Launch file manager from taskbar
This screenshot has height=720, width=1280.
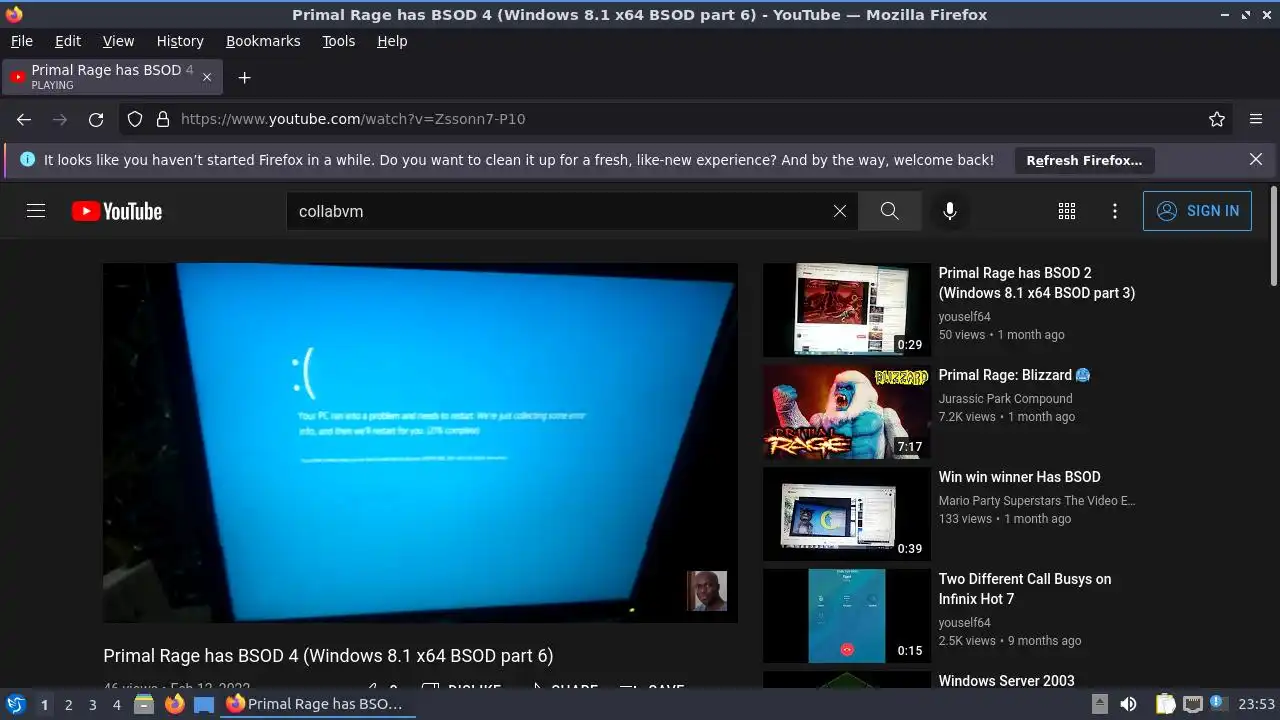tap(144, 704)
